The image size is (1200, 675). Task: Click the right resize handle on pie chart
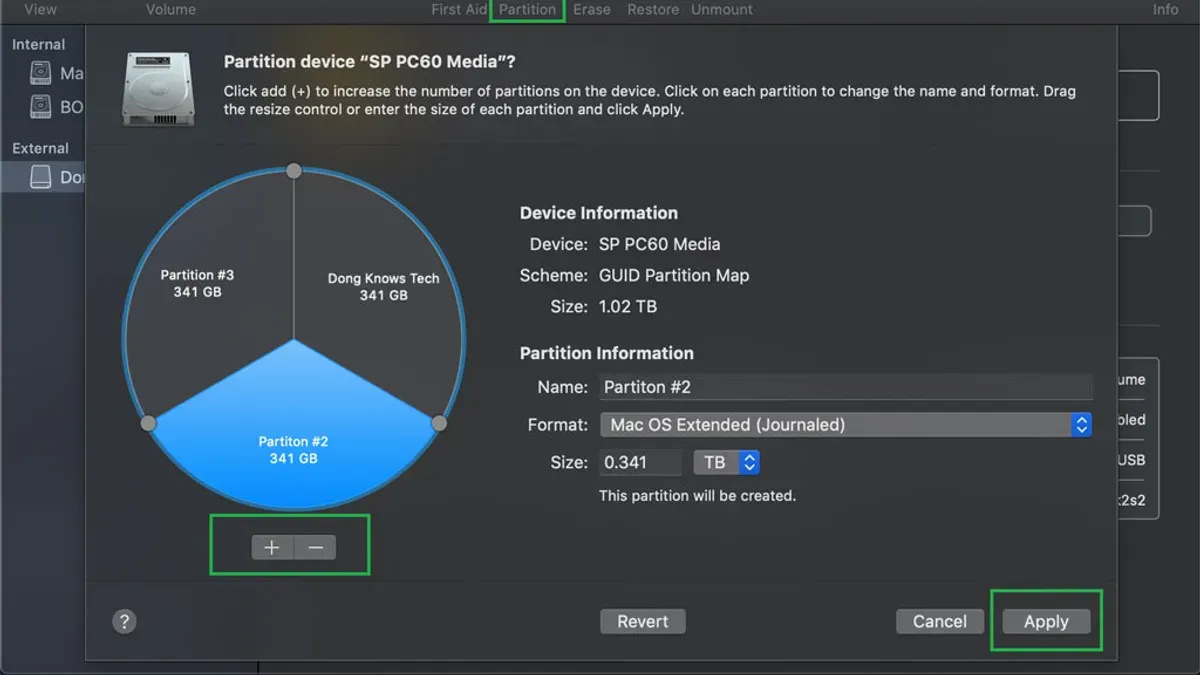439,424
